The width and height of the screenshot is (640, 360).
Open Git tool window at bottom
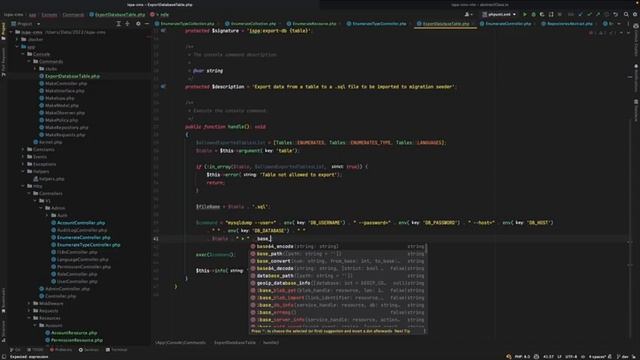[x=15, y=350]
